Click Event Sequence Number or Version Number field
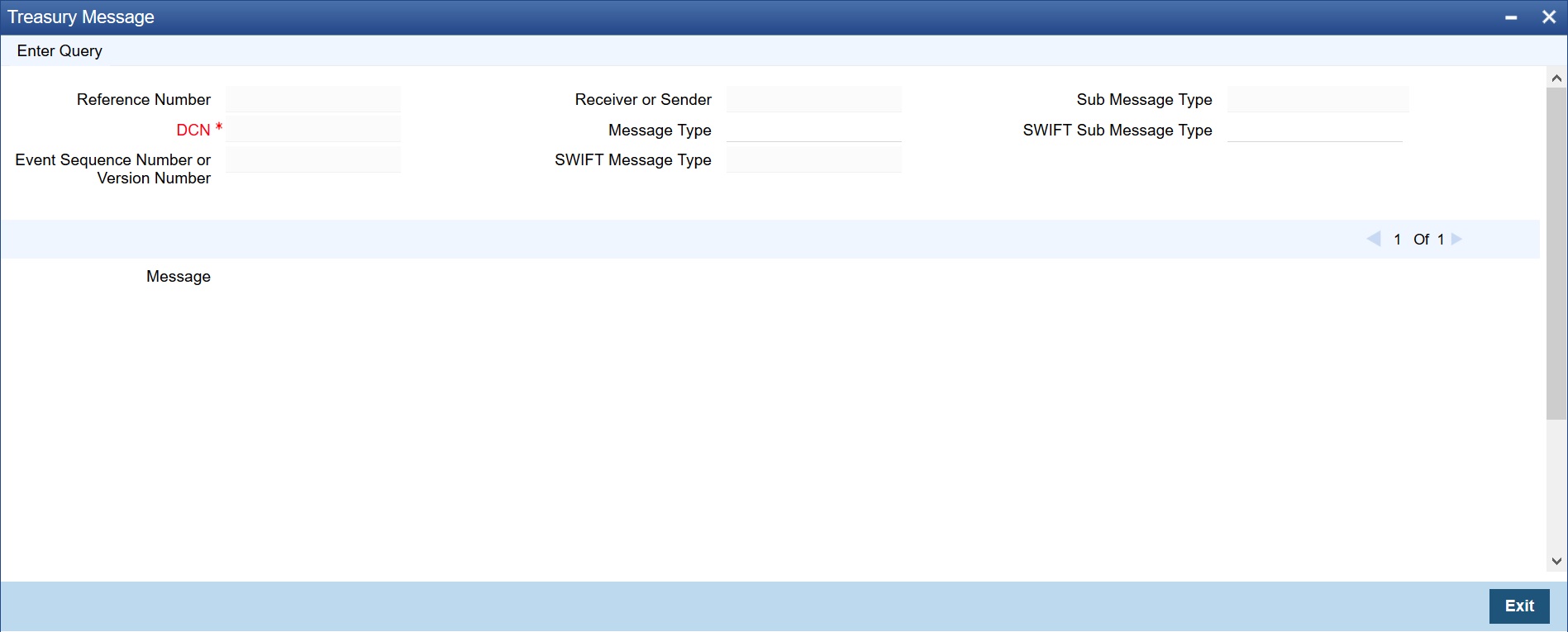The image size is (1568, 632). click(313, 159)
